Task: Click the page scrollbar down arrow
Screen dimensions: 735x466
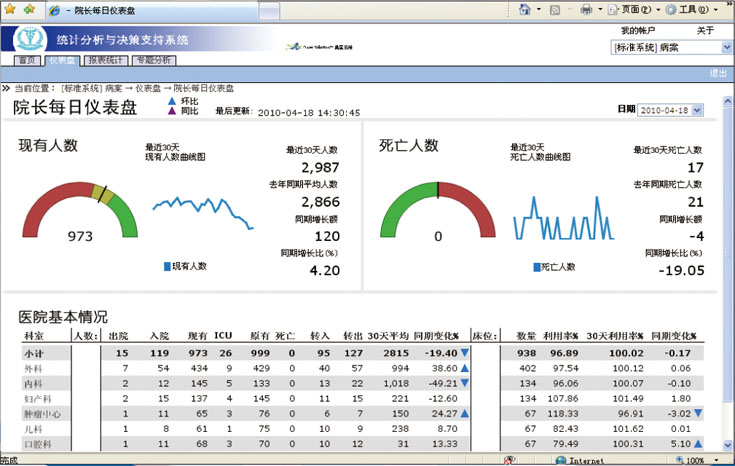Action: click(x=728, y=445)
